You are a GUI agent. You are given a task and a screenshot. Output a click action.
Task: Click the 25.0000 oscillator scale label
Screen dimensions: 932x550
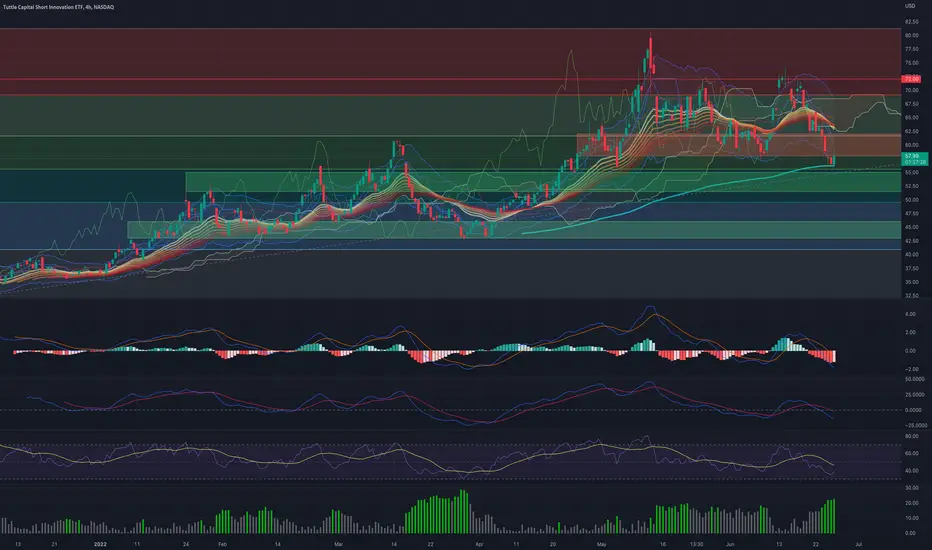pyautogui.click(x=915, y=395)
